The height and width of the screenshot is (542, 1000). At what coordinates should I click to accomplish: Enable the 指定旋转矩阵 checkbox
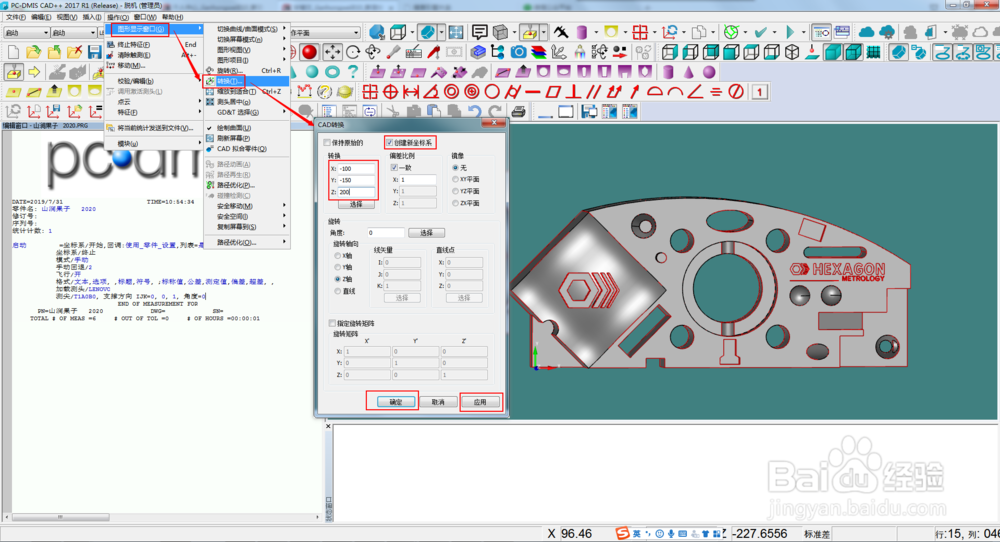(332, 323)
